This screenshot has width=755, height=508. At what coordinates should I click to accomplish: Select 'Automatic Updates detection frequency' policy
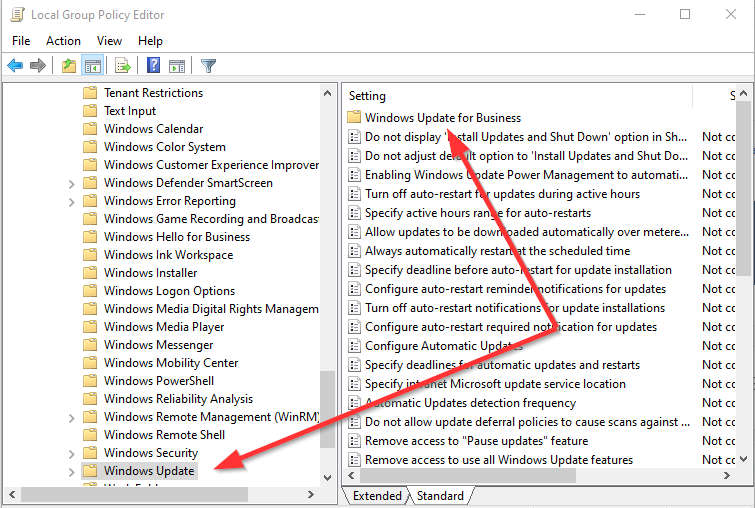(470, 403)
